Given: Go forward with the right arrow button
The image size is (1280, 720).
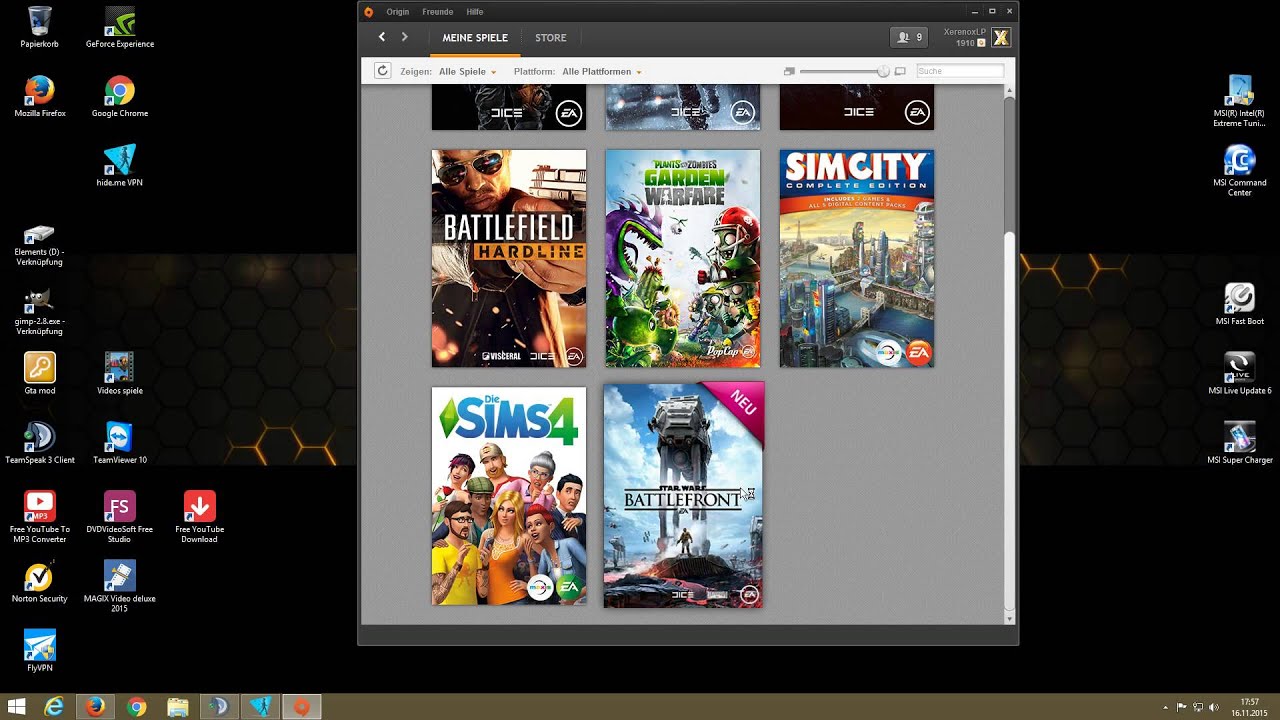Looking at the screenshot, I should [x=404, y=37].
